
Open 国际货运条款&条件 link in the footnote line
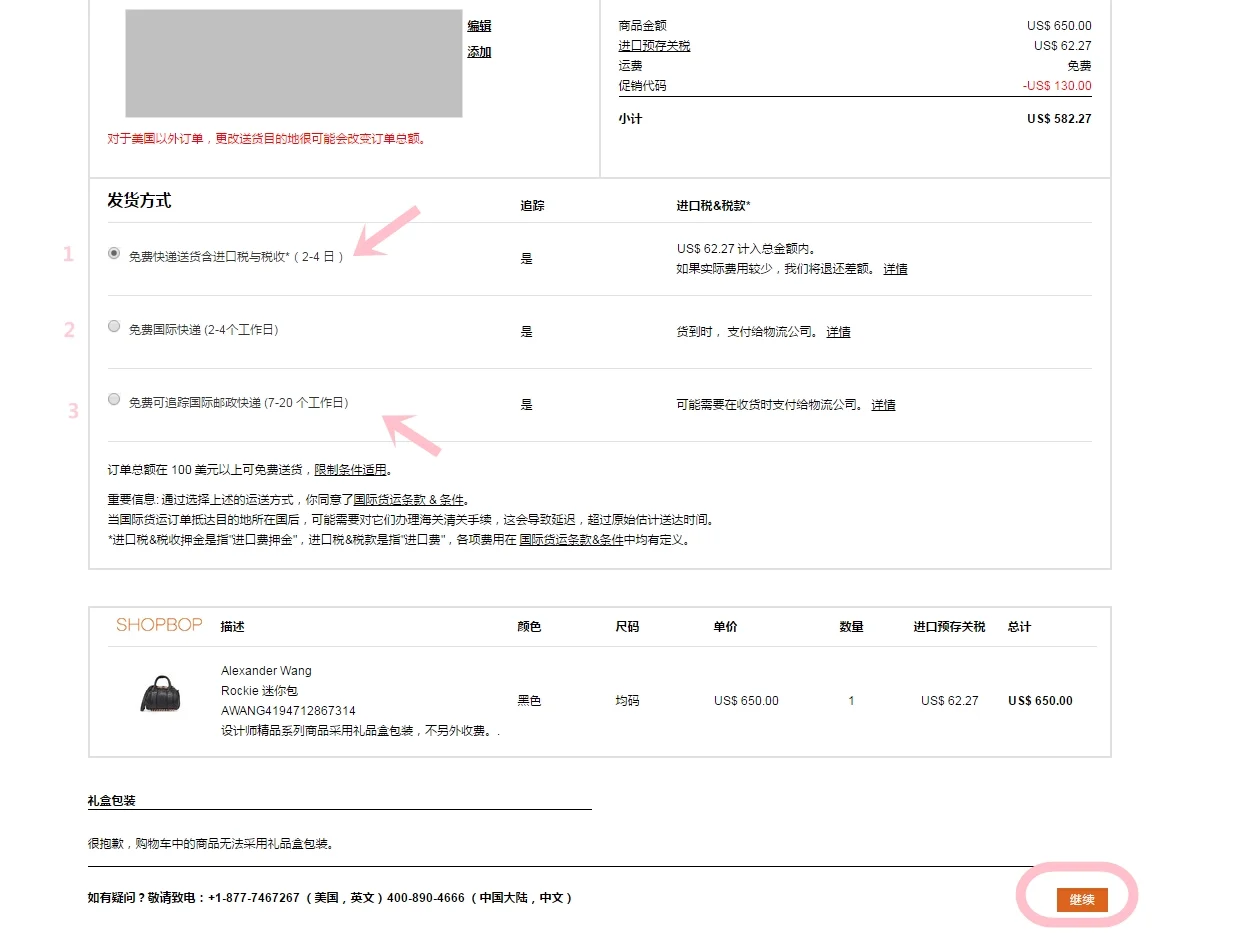pos(571,540)
